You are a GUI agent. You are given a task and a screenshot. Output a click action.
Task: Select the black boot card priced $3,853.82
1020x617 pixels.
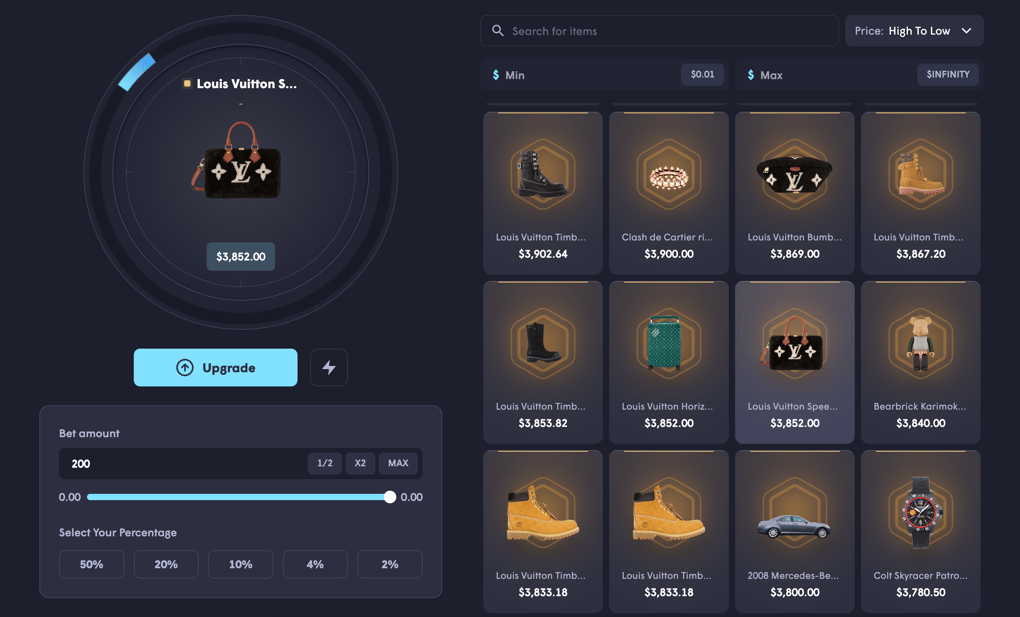(x=543, y=362)
